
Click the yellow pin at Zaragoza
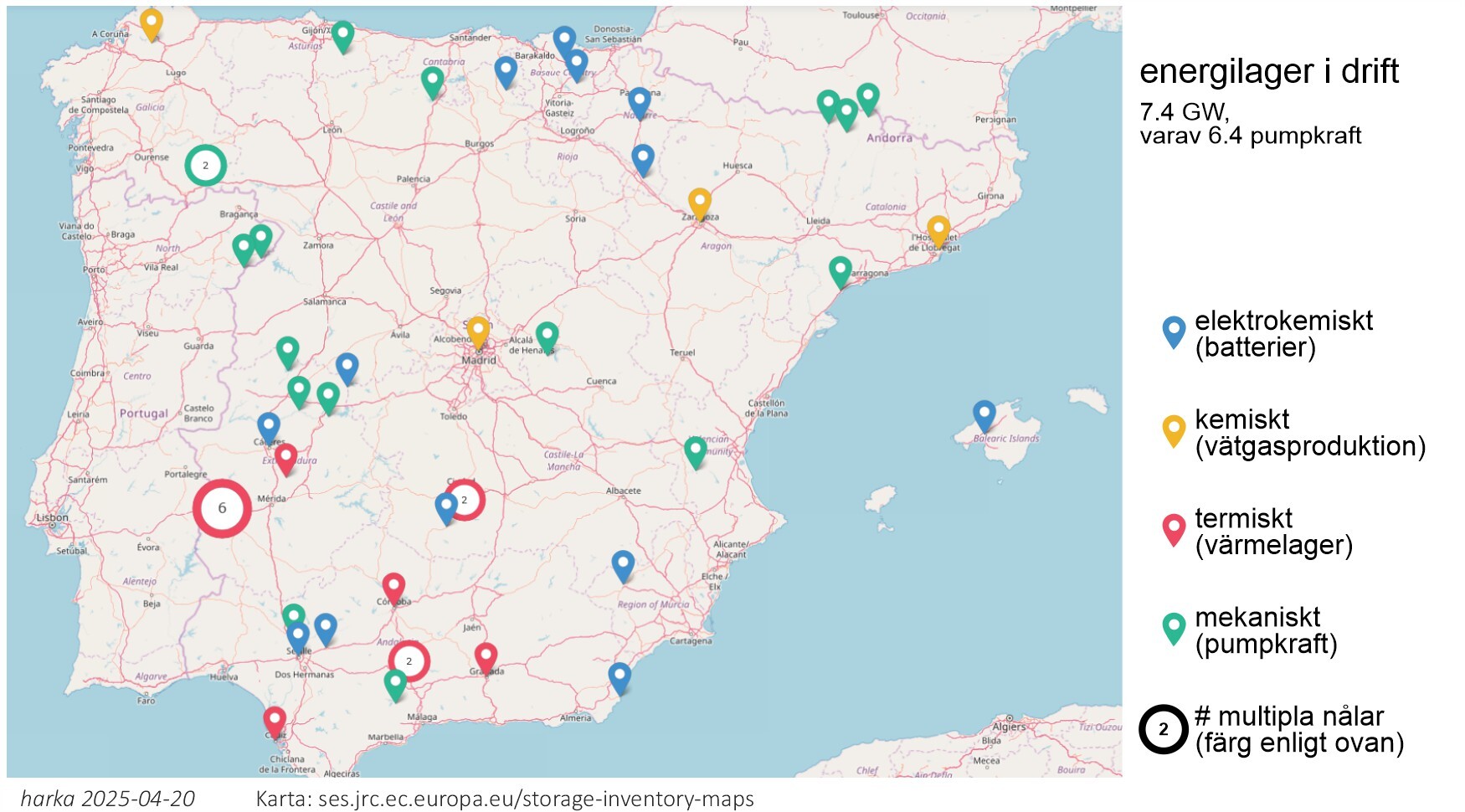click(700, 203)
